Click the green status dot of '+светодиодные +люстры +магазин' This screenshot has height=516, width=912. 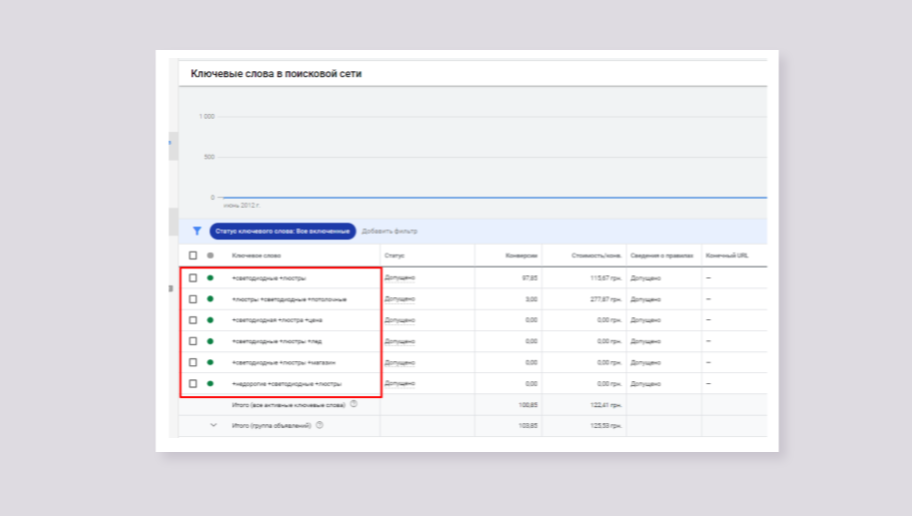(x=211, y=362)
